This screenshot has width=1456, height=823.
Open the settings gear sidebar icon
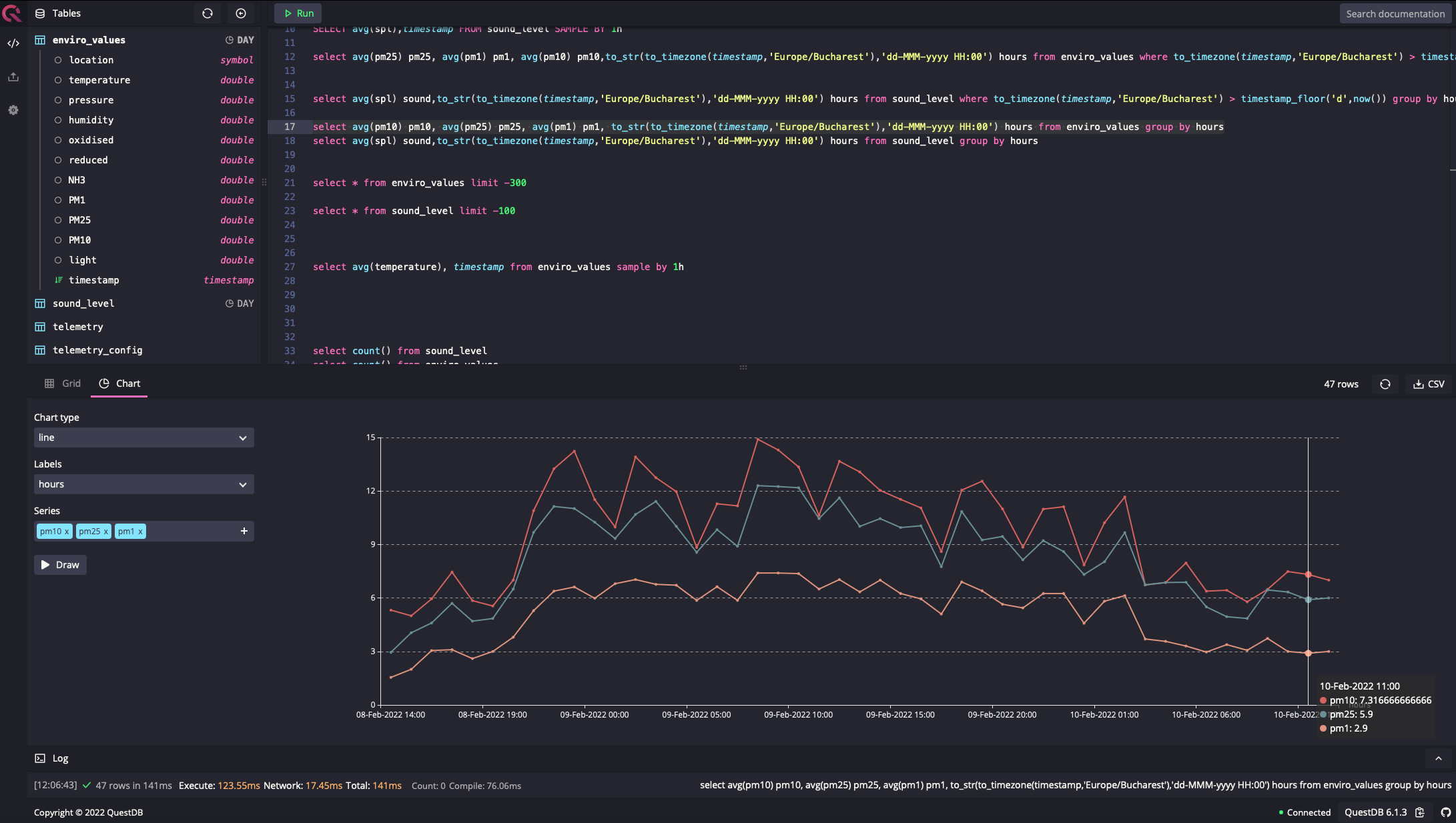pyautogui.click(x=13, y=110)
